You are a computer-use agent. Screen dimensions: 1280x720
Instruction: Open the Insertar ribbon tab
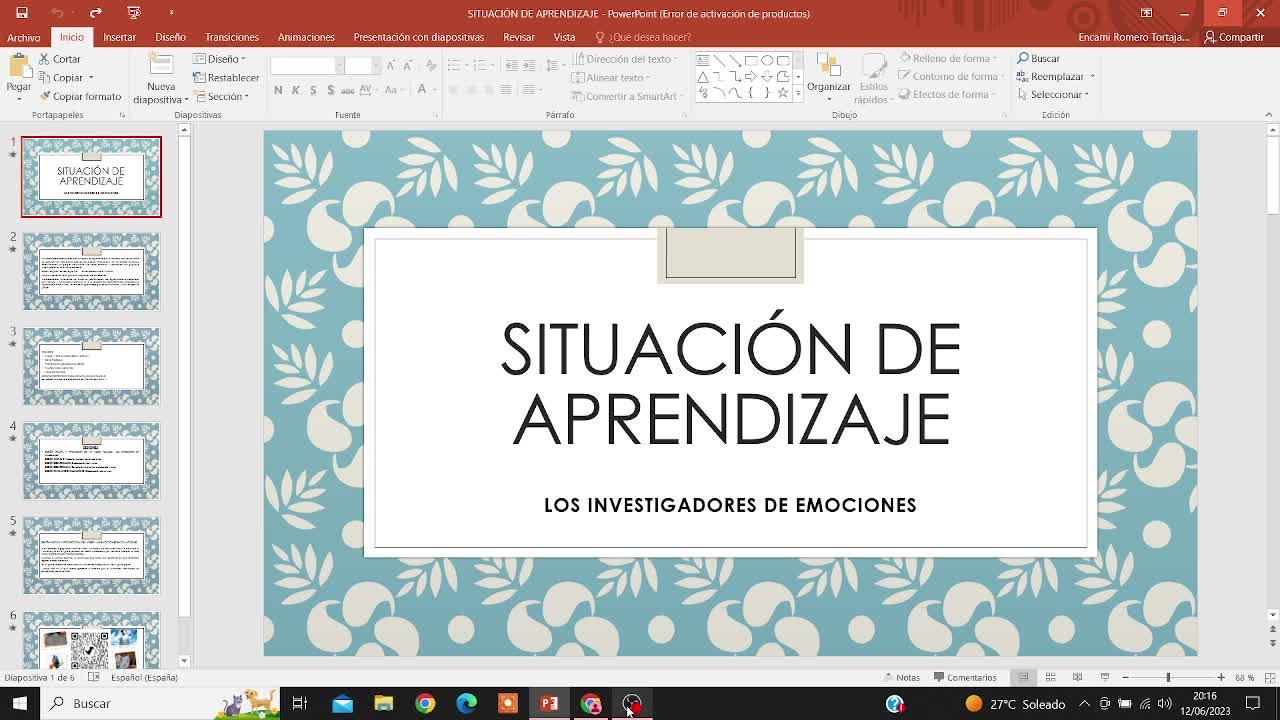(x=119, y=37)
